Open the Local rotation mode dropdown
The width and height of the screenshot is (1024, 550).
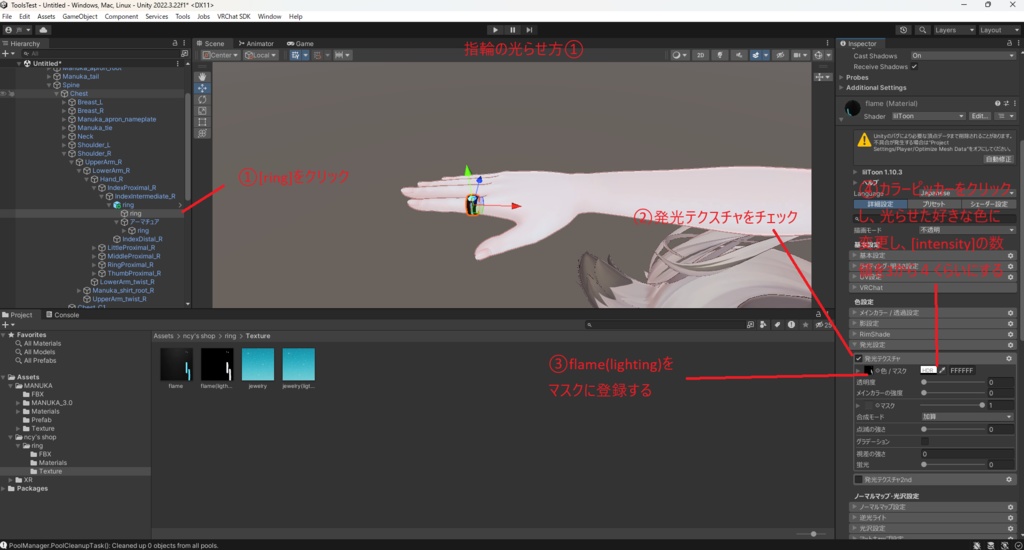coord(261,56)
